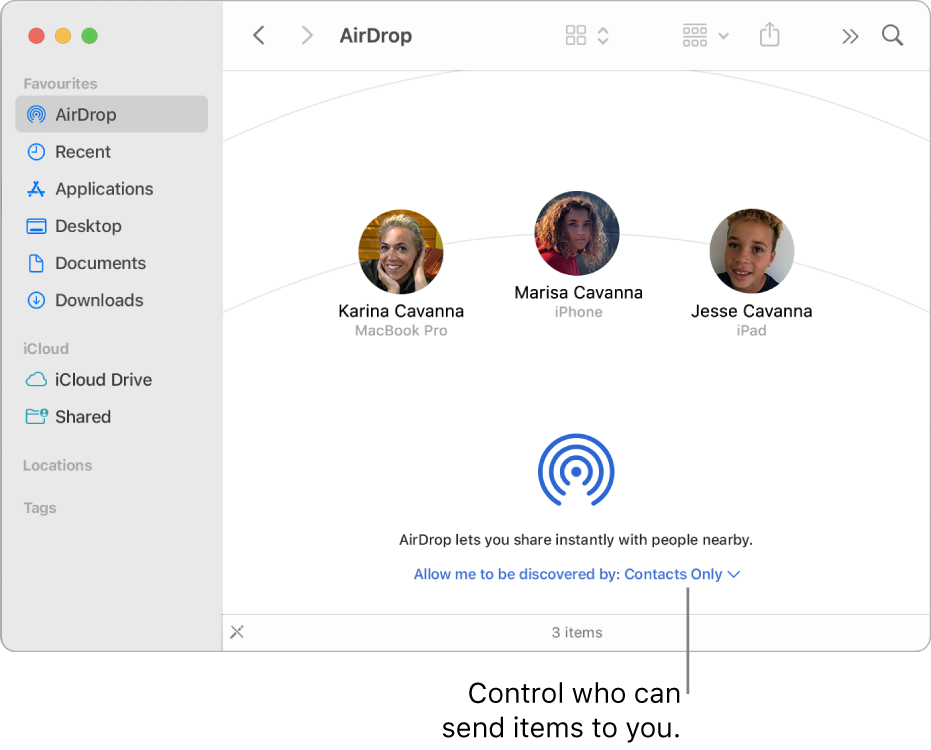Image resolution: width=931 pixels, height=750 pixels.
Task: Start a search with the magnifying glass
Action: pos(891,35)
